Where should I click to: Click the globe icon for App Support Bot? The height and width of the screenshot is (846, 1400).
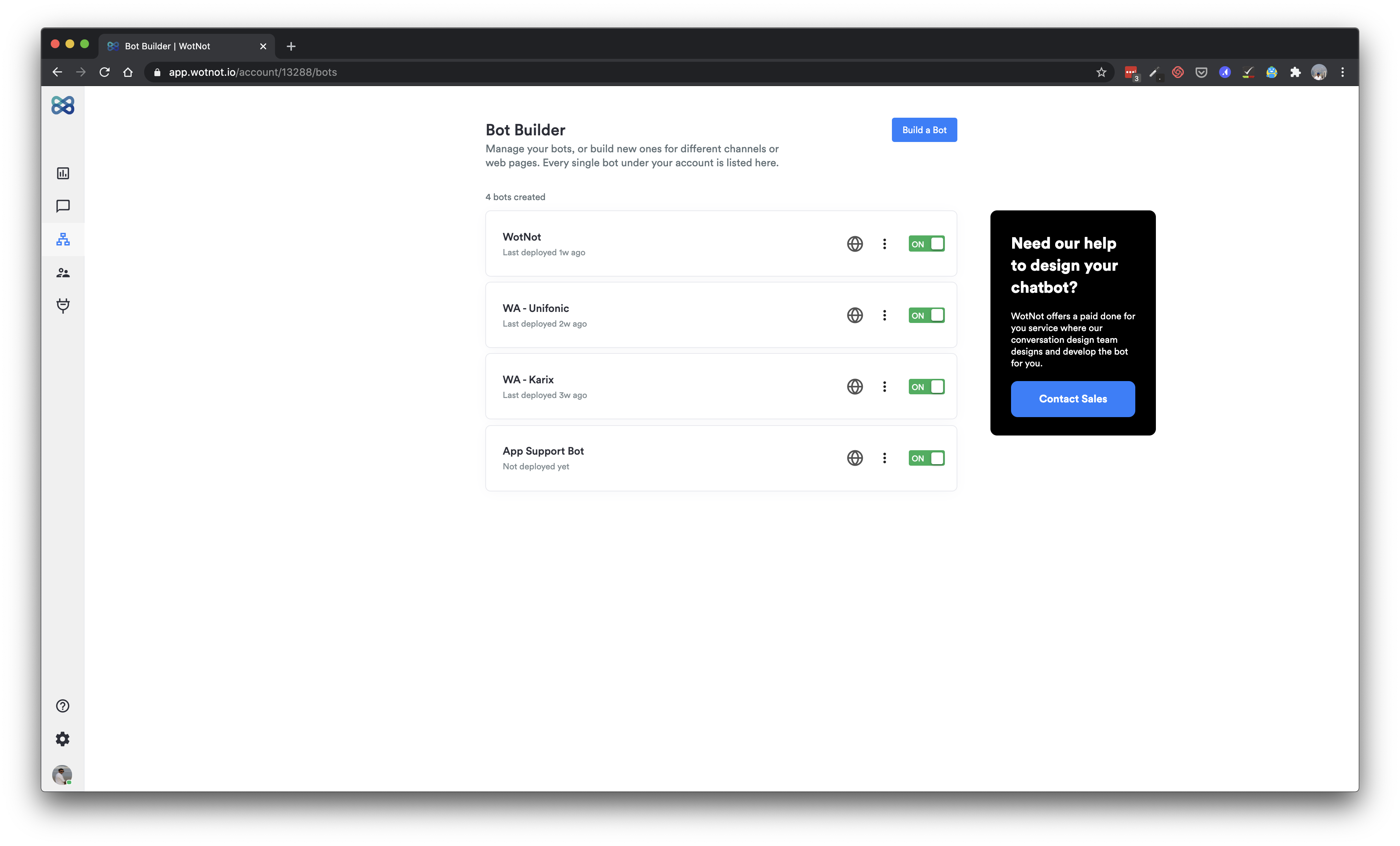[854, 458]
